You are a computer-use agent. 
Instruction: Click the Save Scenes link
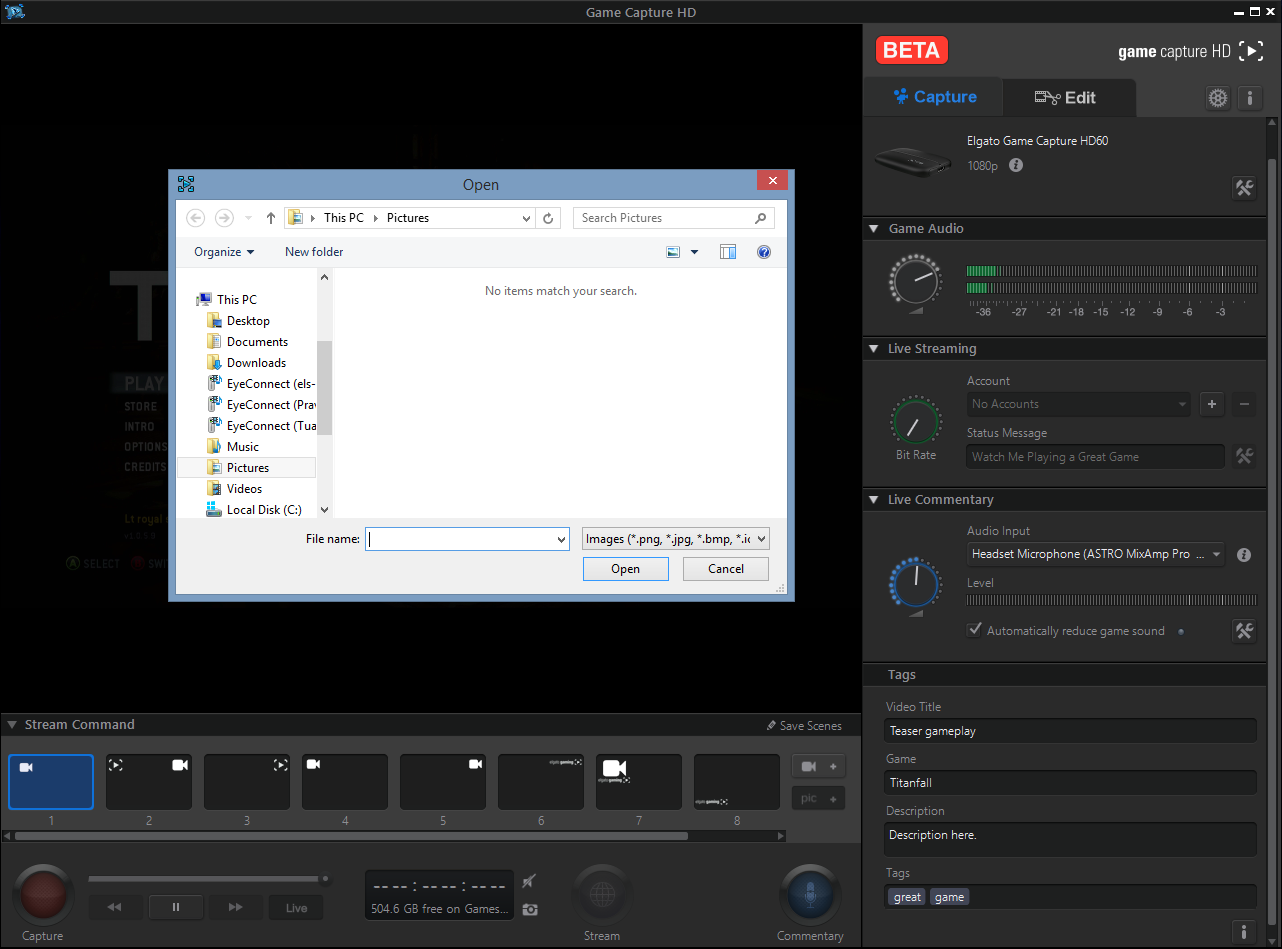804,726
